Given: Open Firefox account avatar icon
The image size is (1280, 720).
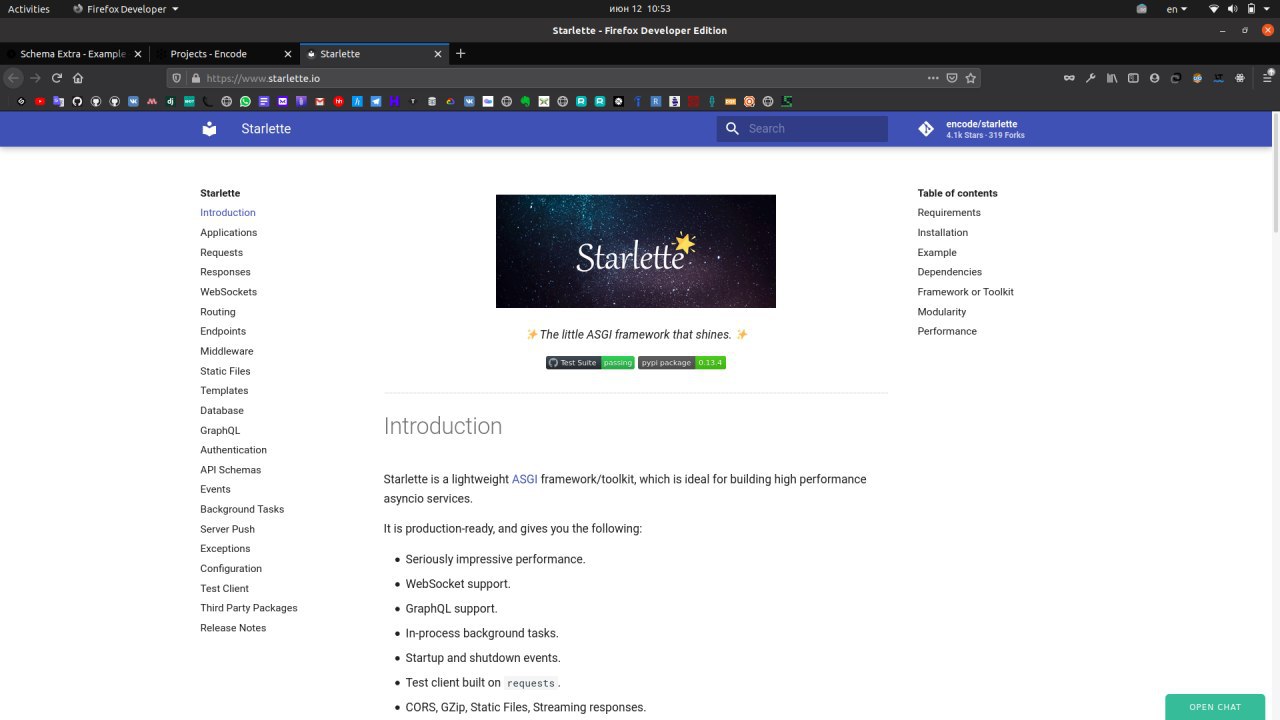Looking at the screenshot, I should [1154, 78].
